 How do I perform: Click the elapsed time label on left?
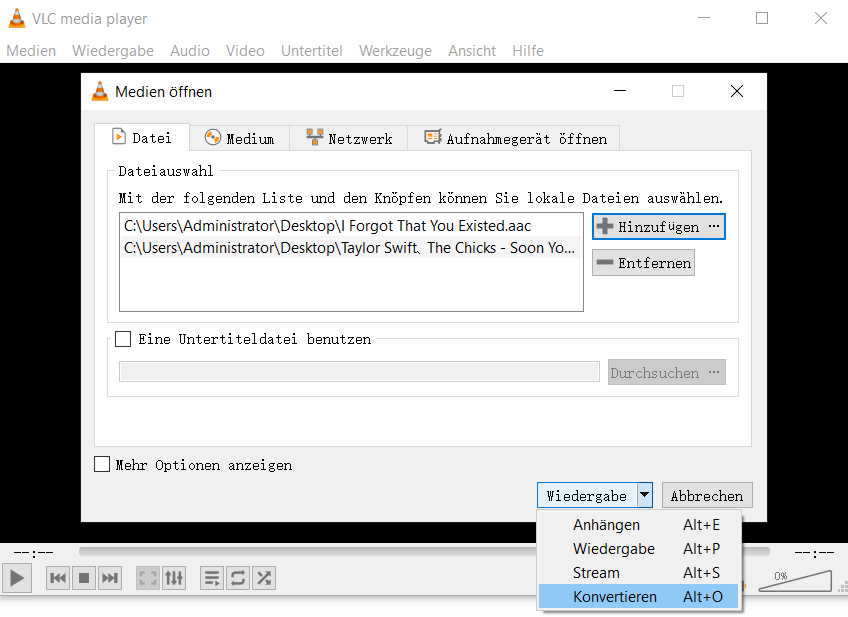[x=34, y=553]
